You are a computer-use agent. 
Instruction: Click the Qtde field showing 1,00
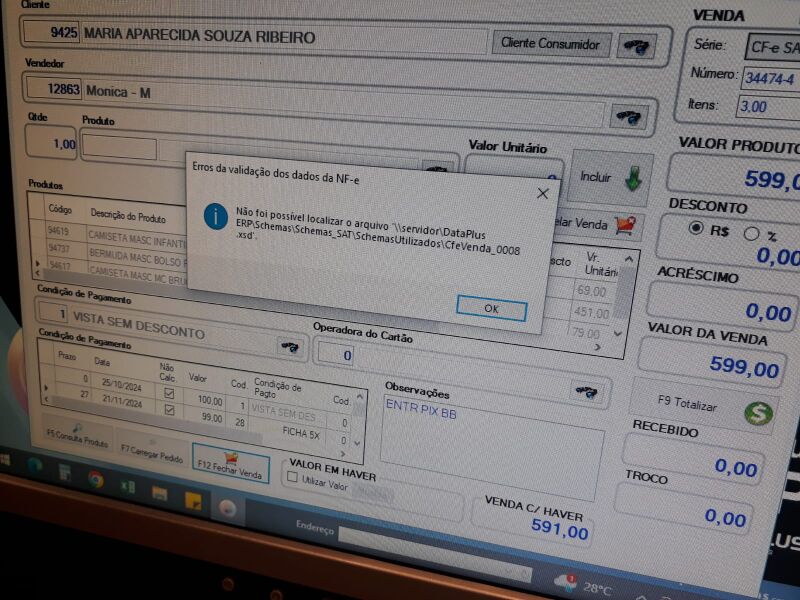click(51, 143)
